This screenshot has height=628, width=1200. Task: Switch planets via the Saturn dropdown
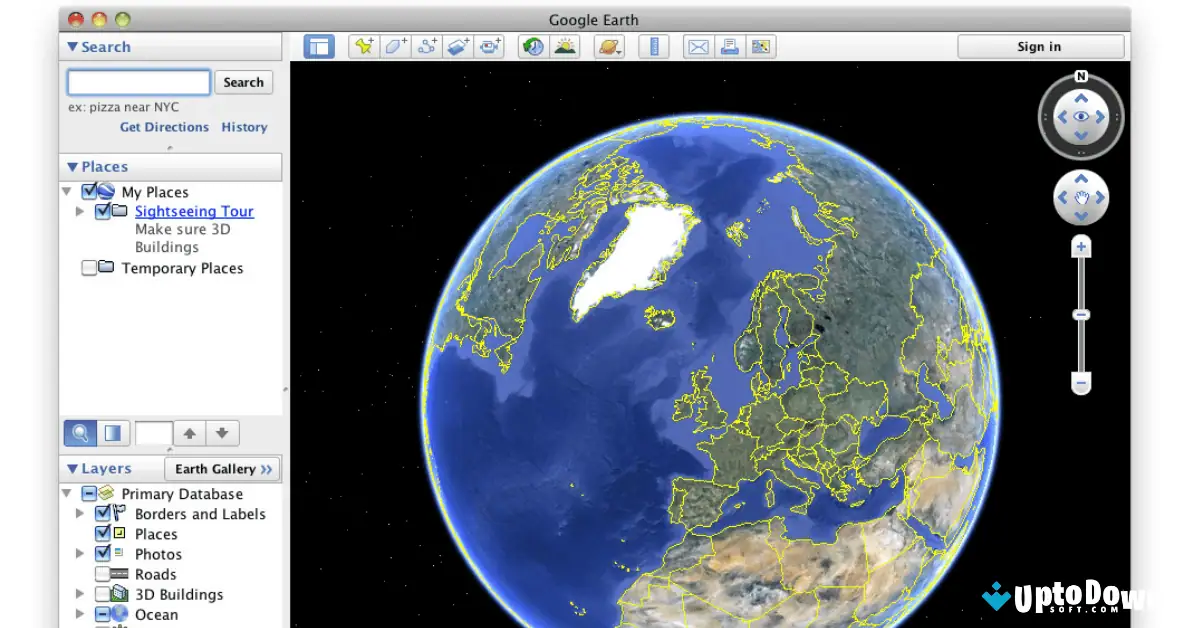[x=609, y=46]
